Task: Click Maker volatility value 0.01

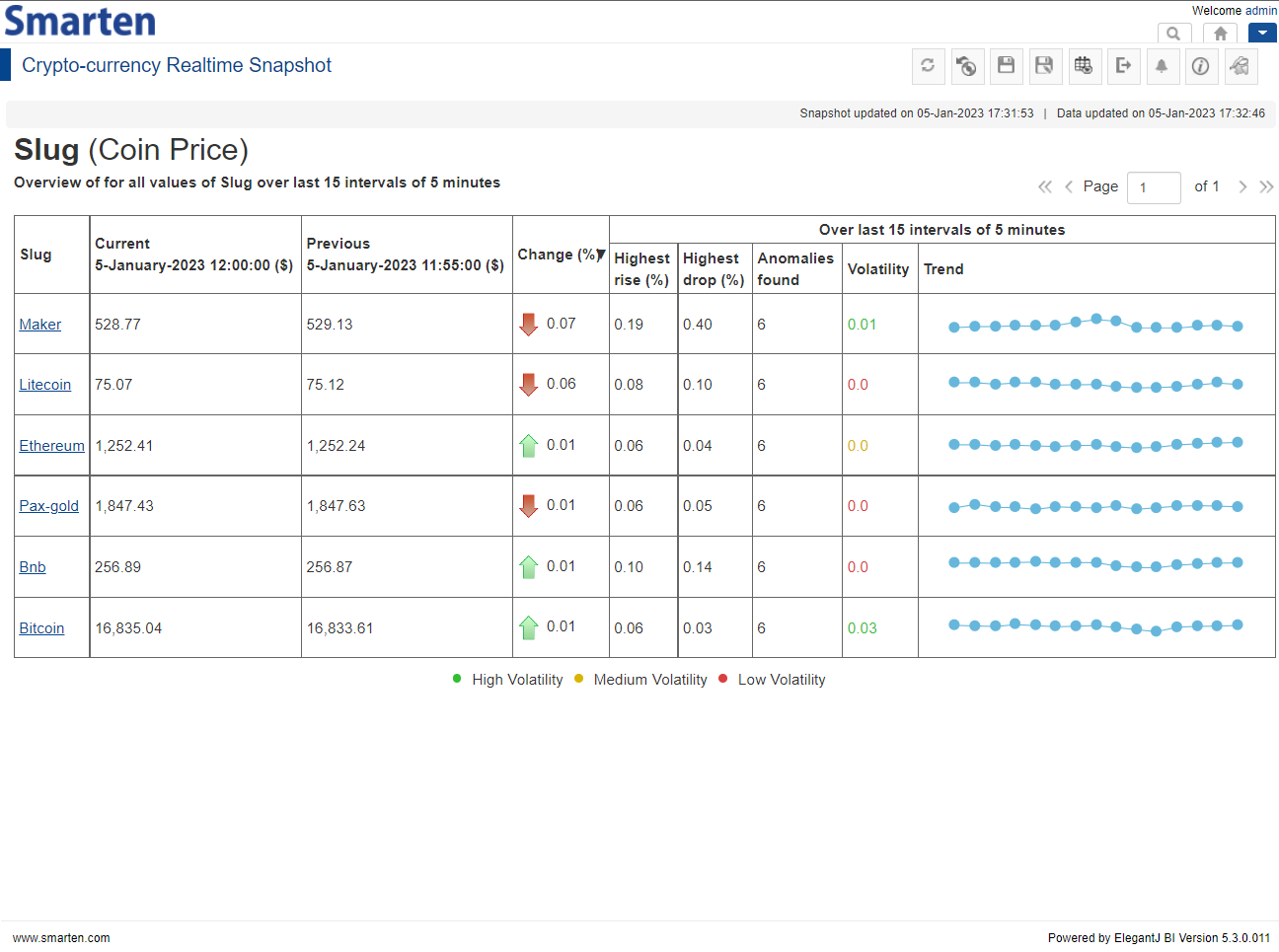Action: point(862,325)
